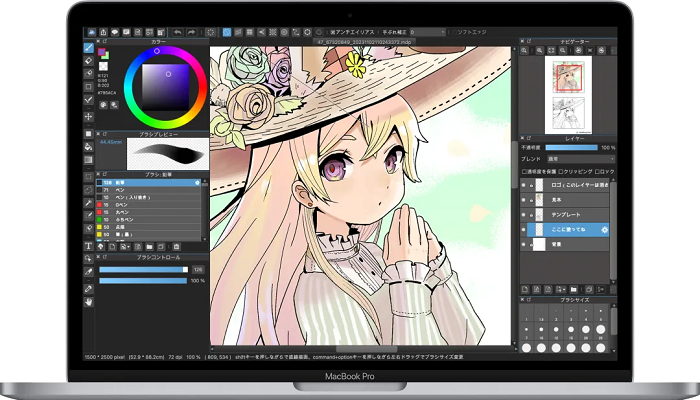Select the Text tool
The image size is (700, 400).
[x=89, y=245]
